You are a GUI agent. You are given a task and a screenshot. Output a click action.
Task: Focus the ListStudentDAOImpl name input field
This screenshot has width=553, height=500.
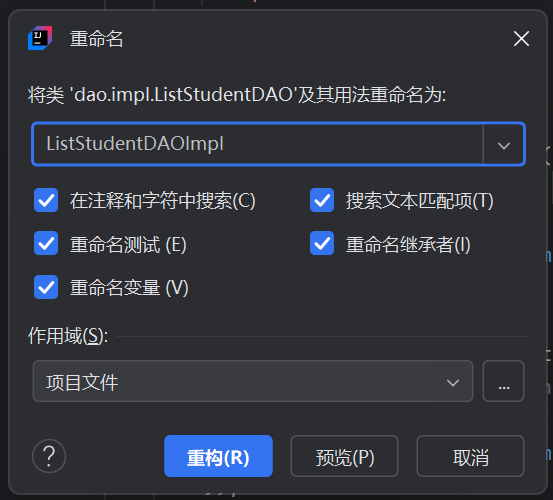tap(258, 144)
